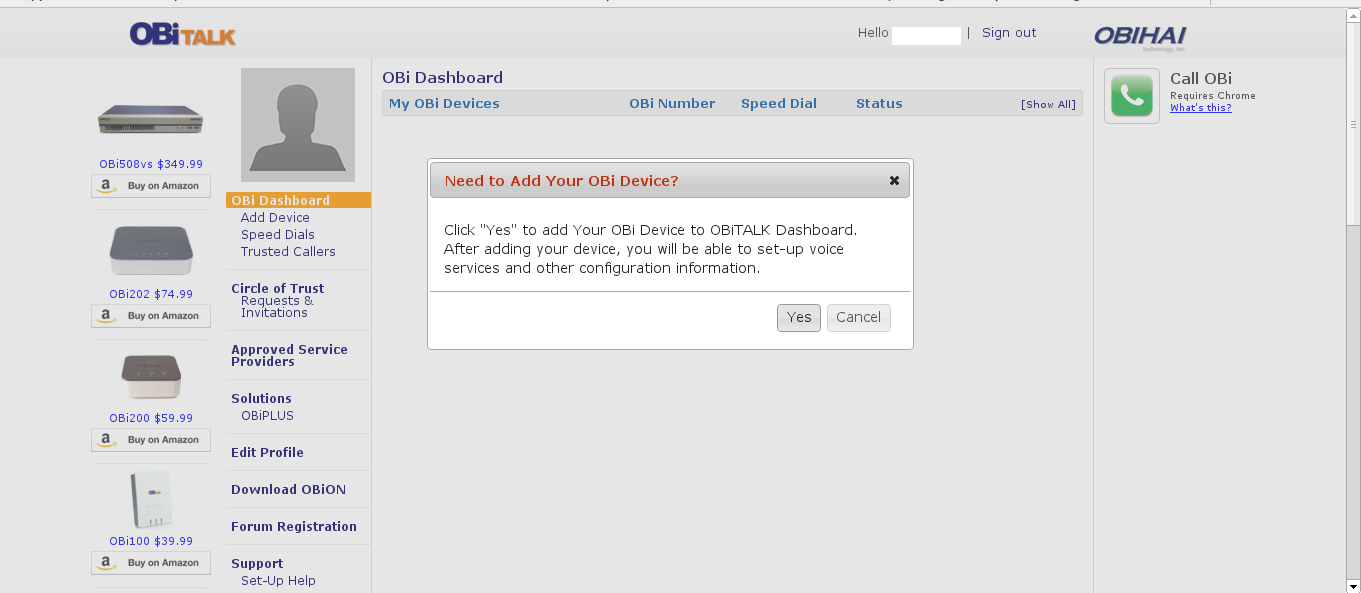The width and height of the screenshot is (1361, 593).
Task: Click Buy on Amazon under OBi100
Action: pos(151,563)
